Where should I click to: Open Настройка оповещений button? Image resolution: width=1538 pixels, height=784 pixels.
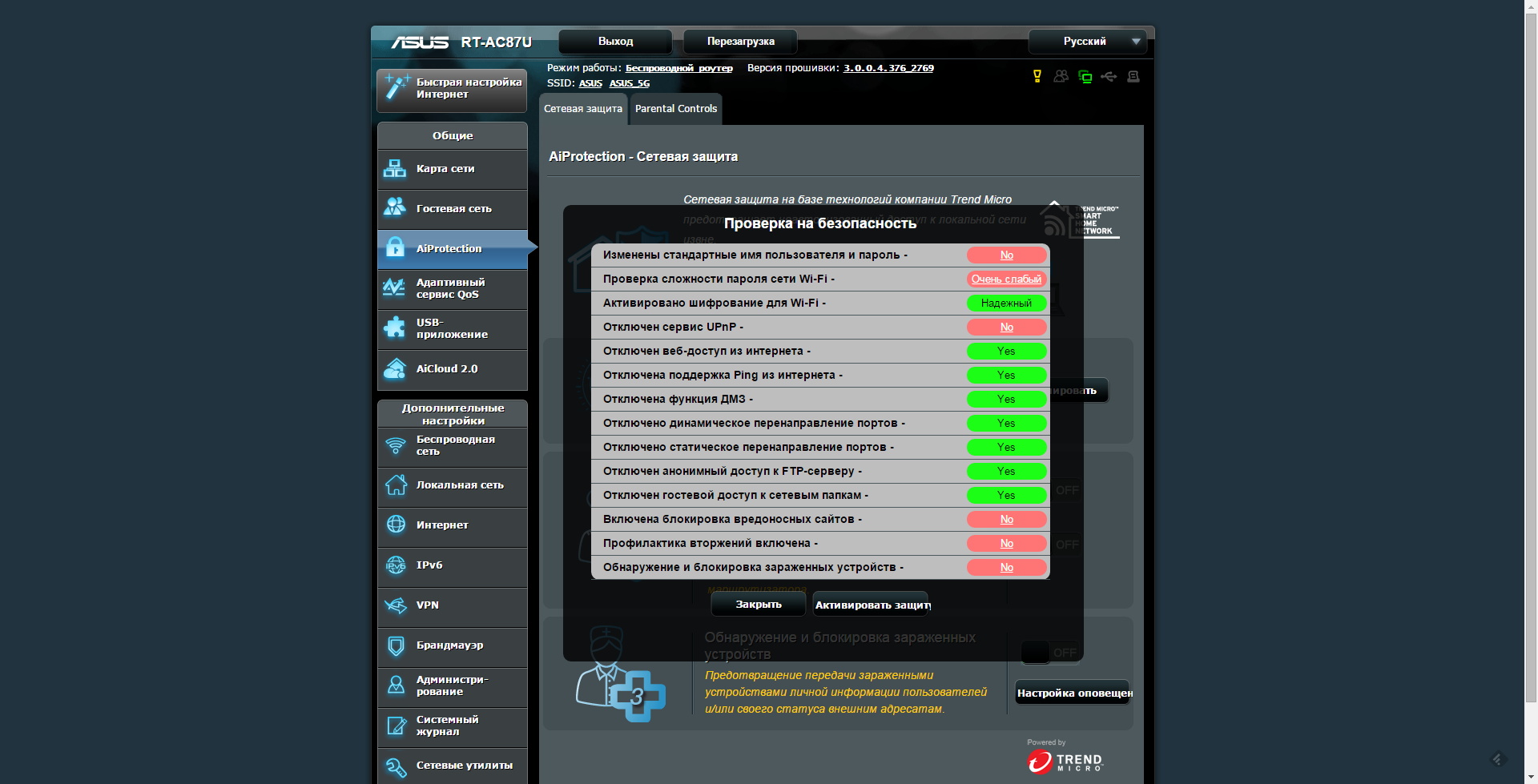tap(1073, 693)
